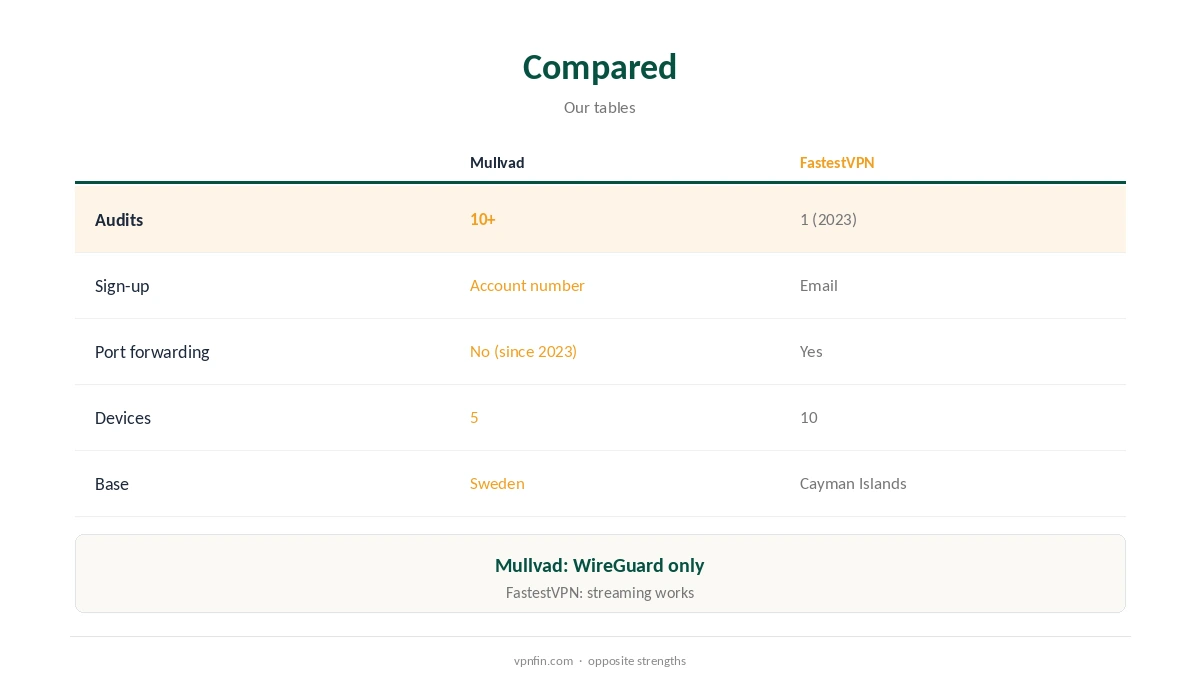Viewport: 1200px width, 680px height.
Task: Select the 'Port forwarding' row label
Action: click(x=152, y=352)
